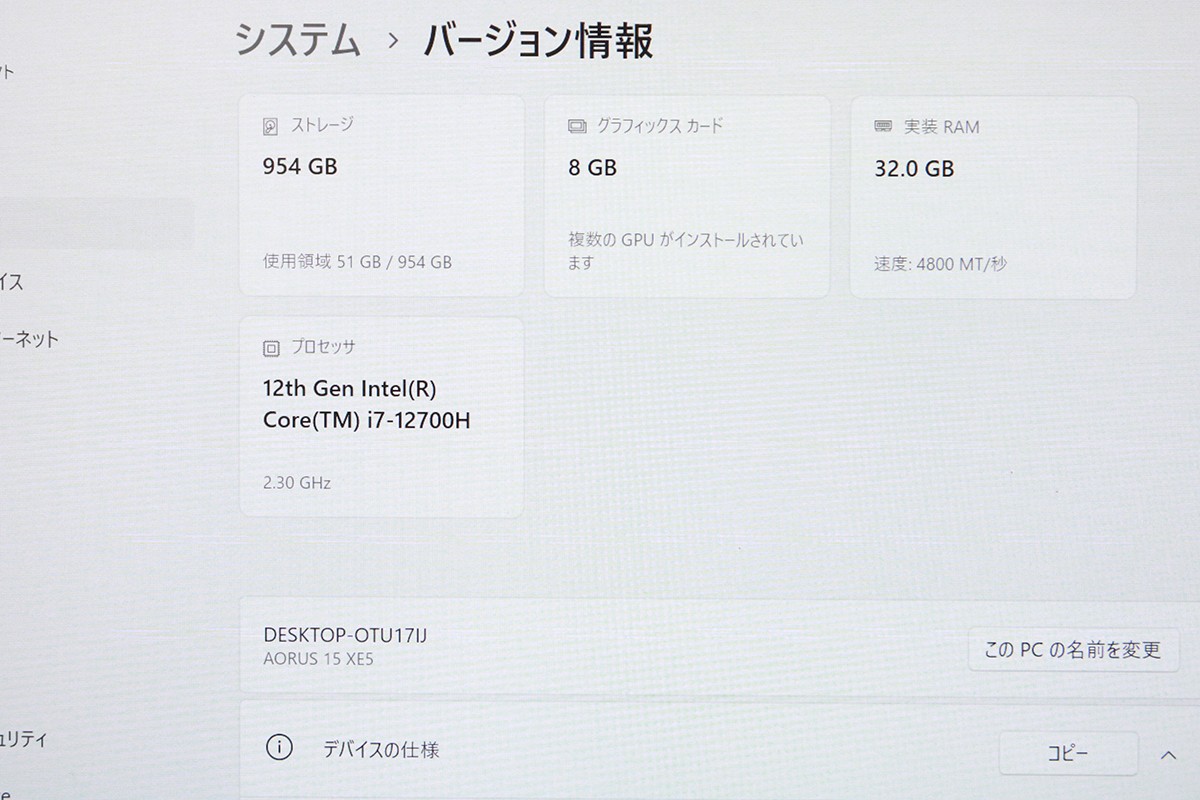
Task: Click the processor chip icon
Action: click(270, 348)
